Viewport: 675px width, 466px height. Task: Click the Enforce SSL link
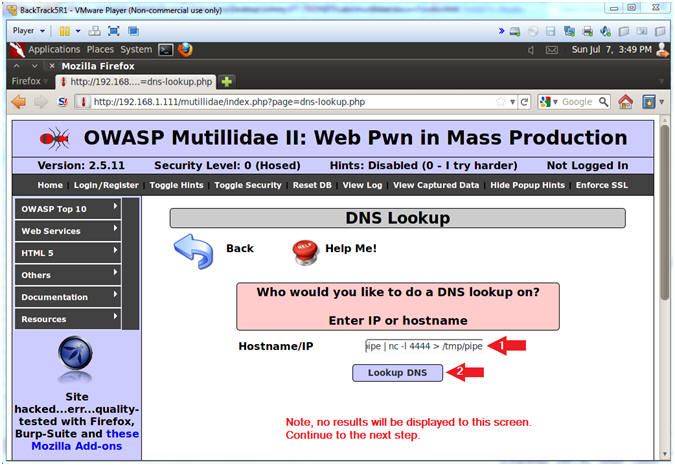tap(602, 185)
